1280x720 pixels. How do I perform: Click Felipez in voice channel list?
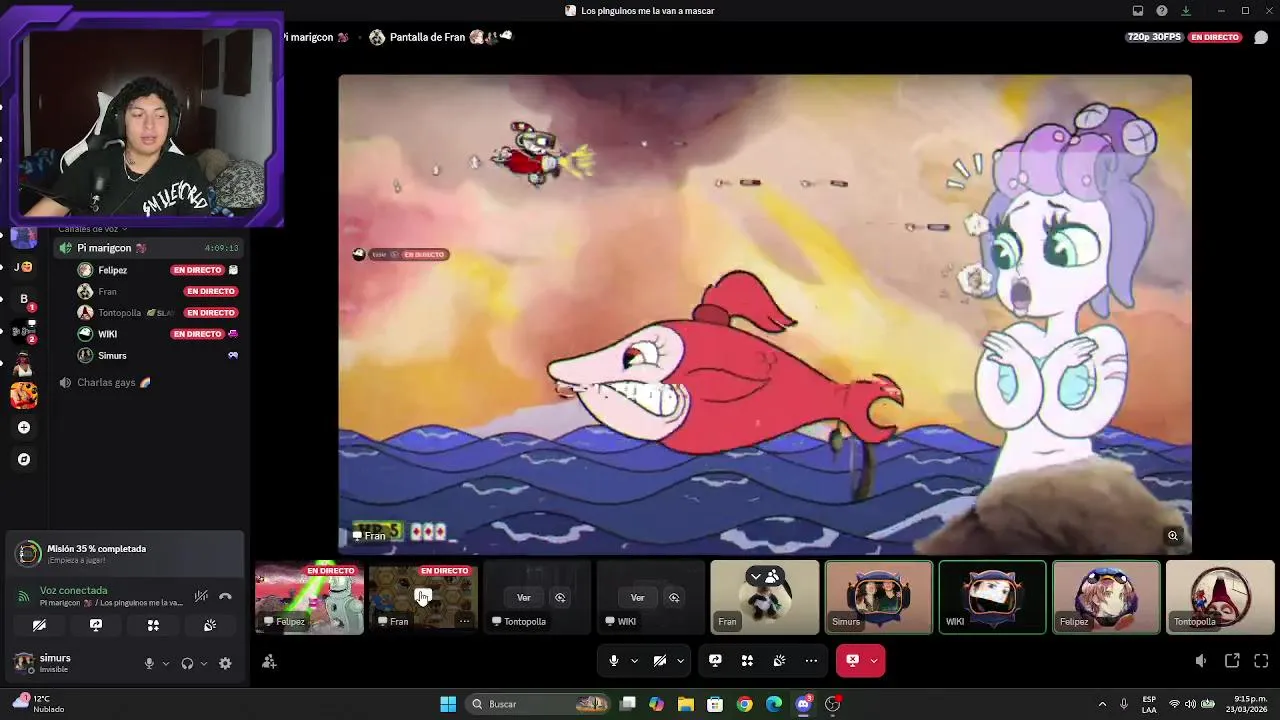[112, 270]
